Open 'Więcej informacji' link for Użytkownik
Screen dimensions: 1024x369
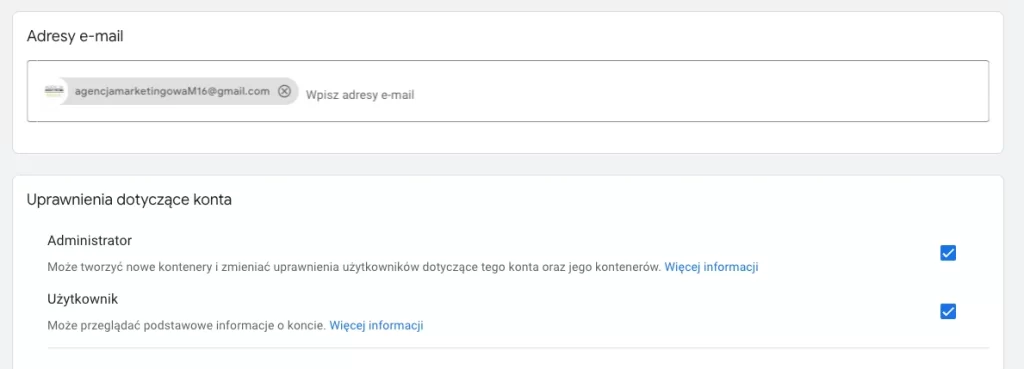tap(376, 325)
